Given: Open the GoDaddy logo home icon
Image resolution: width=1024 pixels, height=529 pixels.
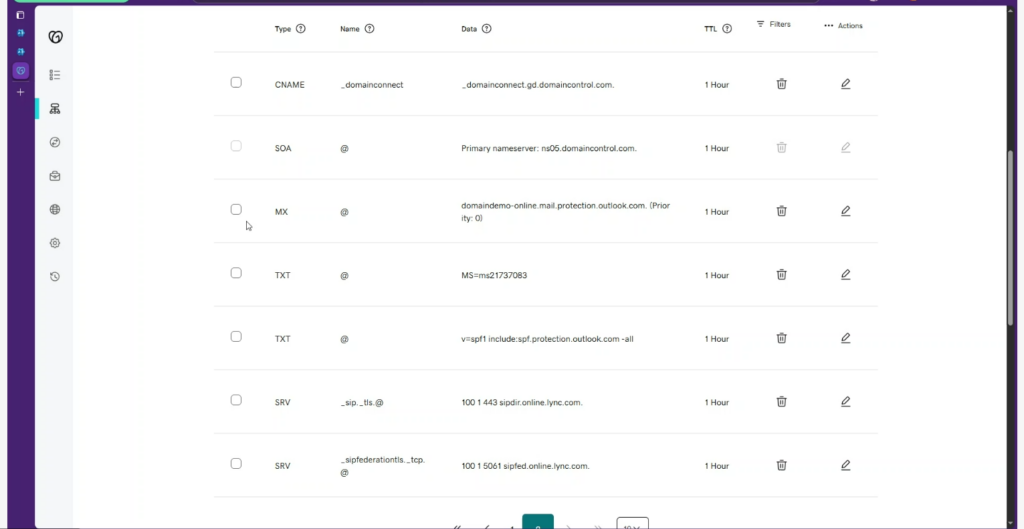Looking at the screenshot, I should pyautogui.click(x=55, y=37).
